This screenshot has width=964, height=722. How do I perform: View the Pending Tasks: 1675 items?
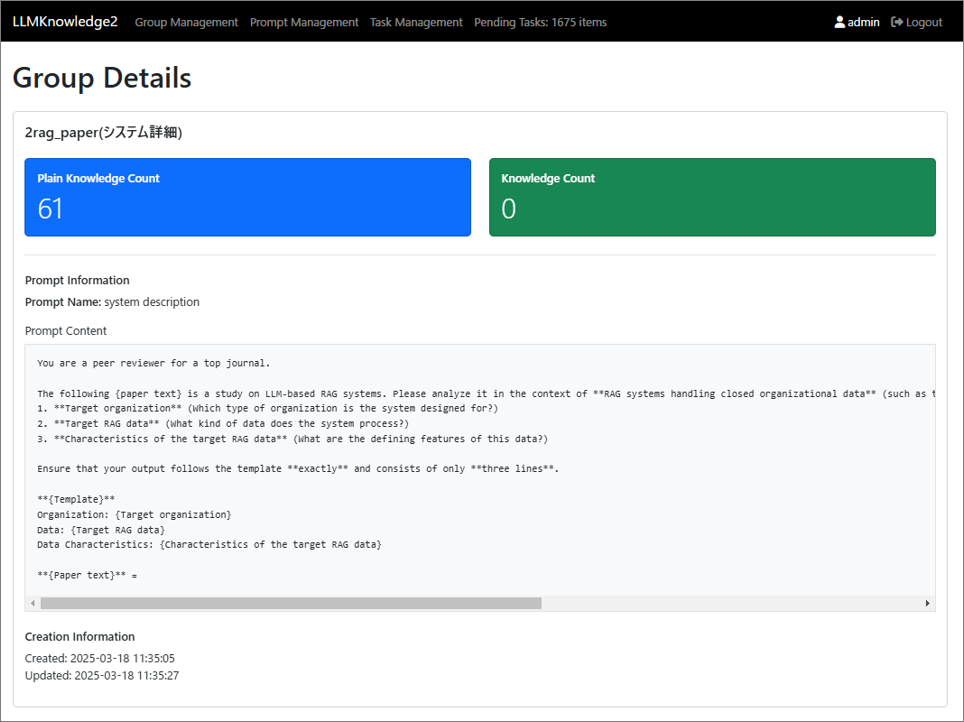point(540,22)
